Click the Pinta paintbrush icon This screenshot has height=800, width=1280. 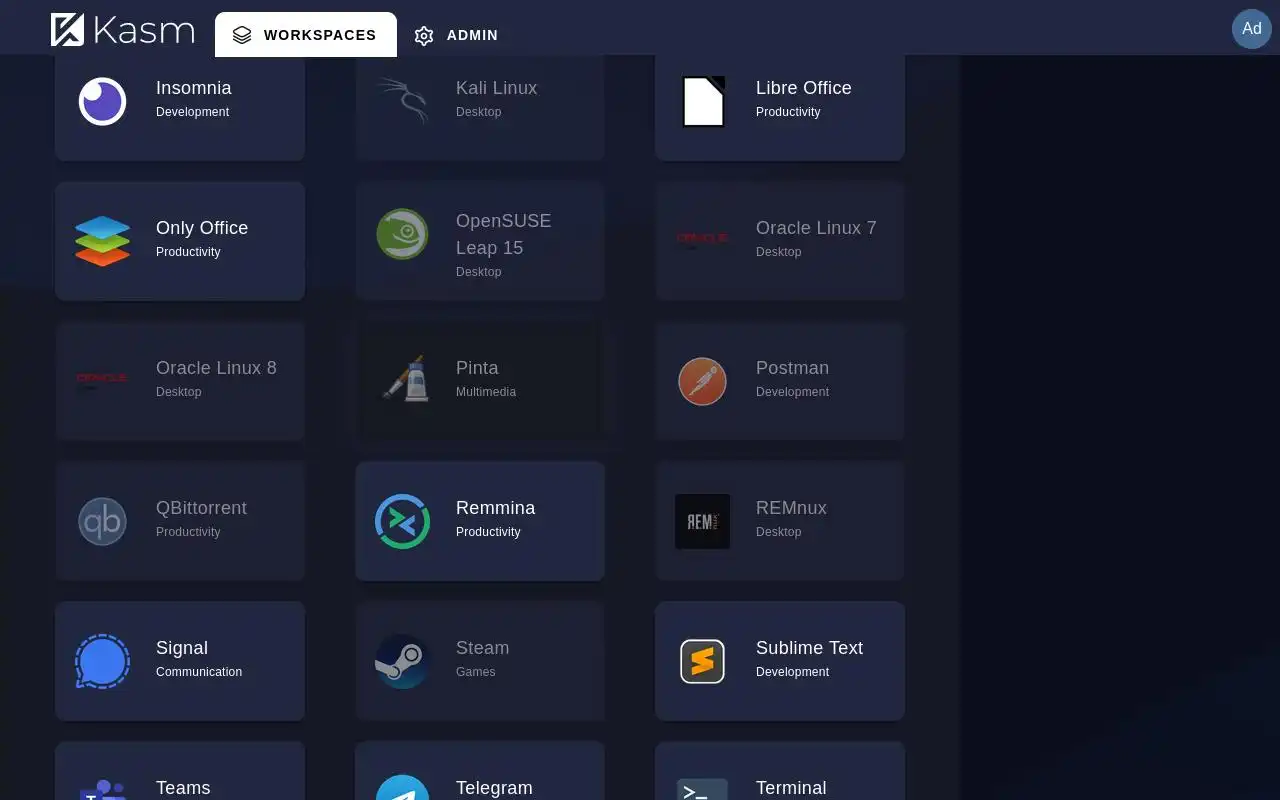[x=405, y=379]
